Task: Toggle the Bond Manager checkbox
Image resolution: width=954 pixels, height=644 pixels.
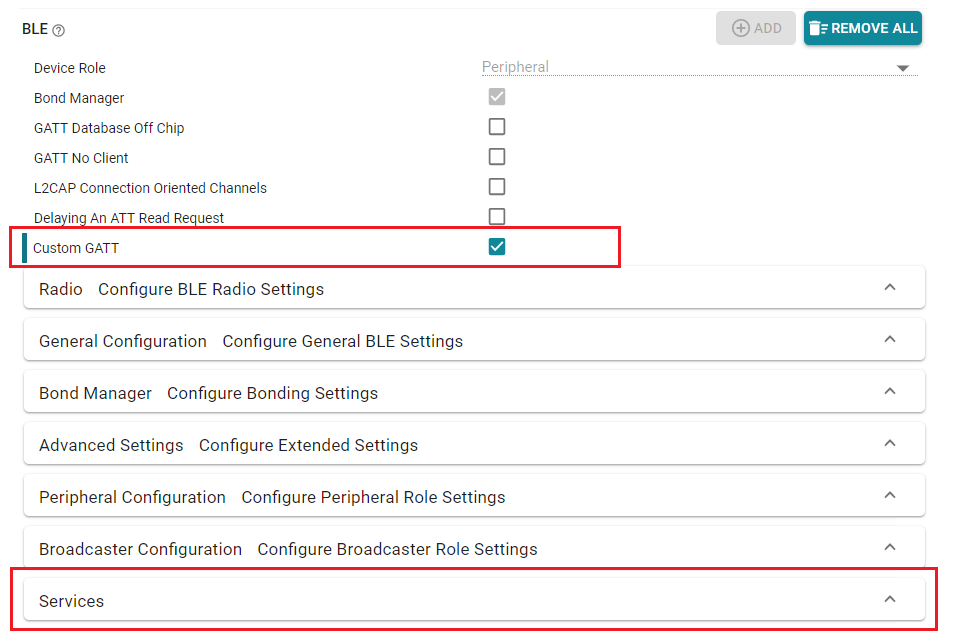Action: (497, 97)
